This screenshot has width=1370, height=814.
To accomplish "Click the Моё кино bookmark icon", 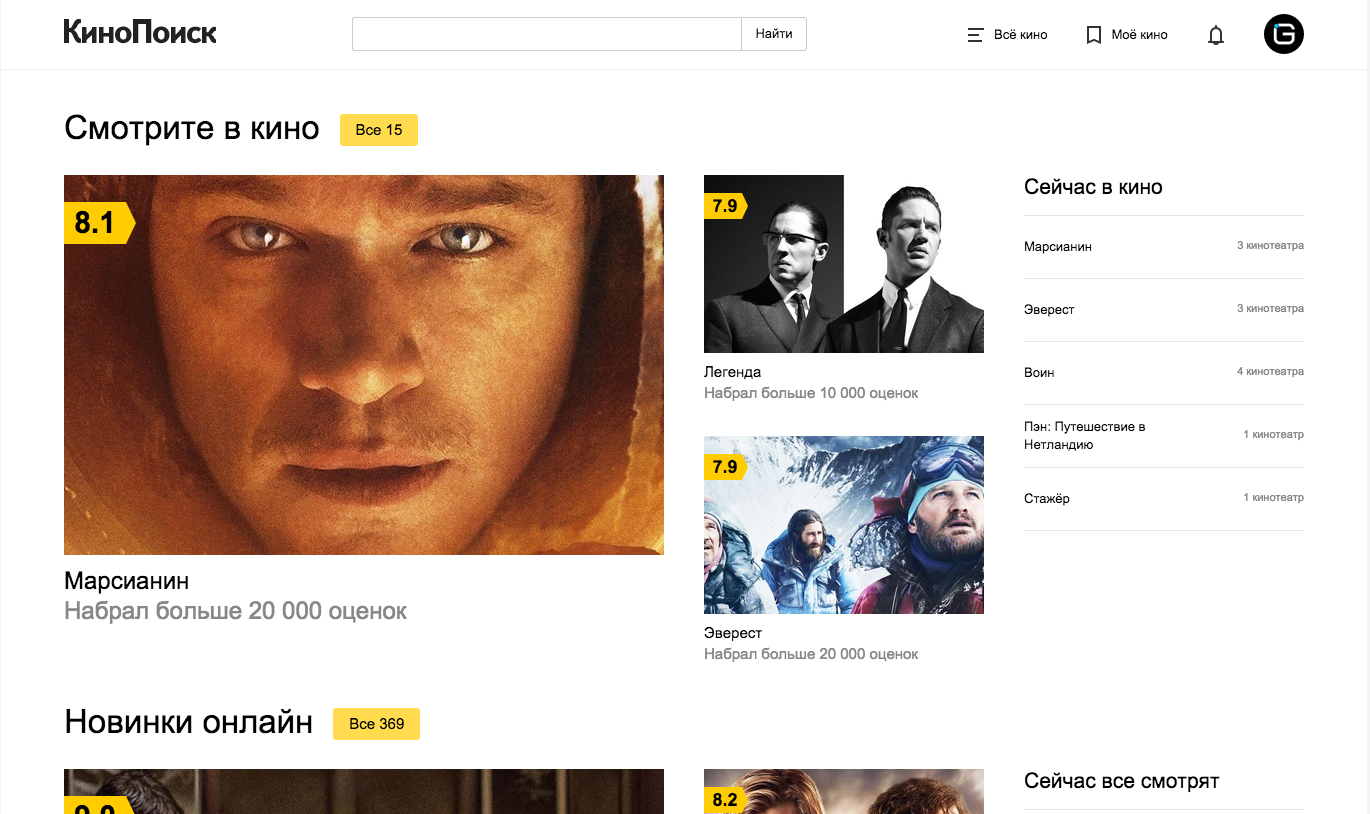I will click(x=1094, y=35).
